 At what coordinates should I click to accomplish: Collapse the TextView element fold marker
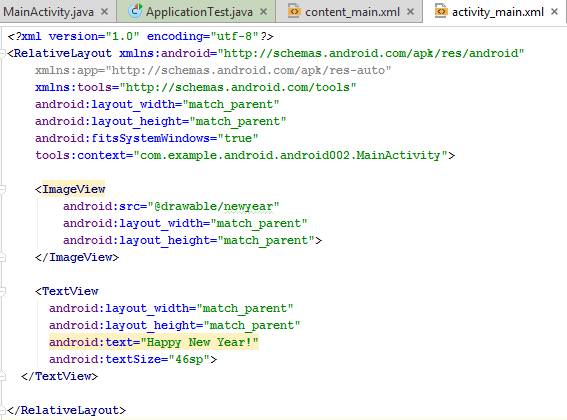click(2, 291)
